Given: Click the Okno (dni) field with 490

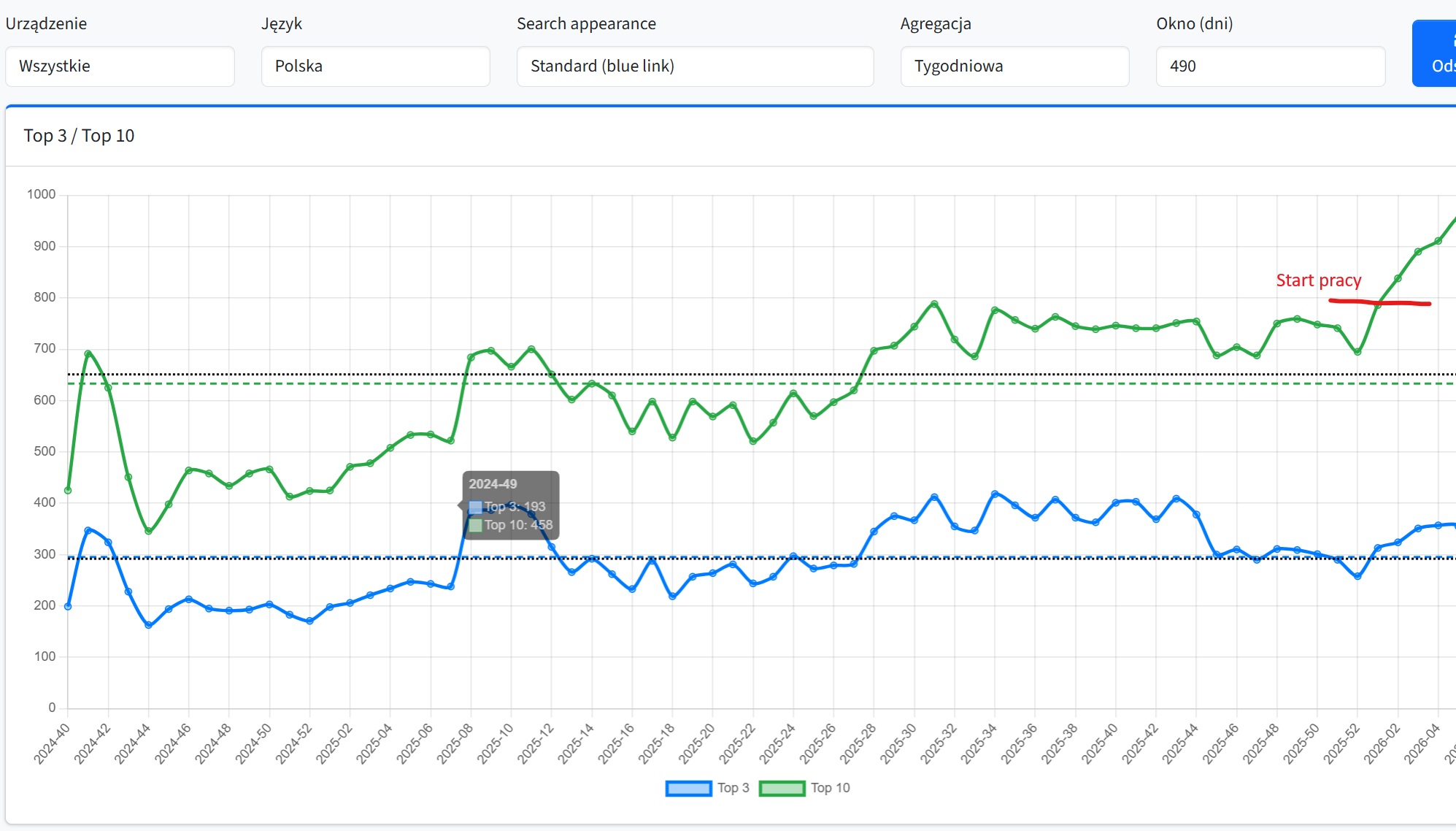Looking at the screenshot, I should (1270, 66).
